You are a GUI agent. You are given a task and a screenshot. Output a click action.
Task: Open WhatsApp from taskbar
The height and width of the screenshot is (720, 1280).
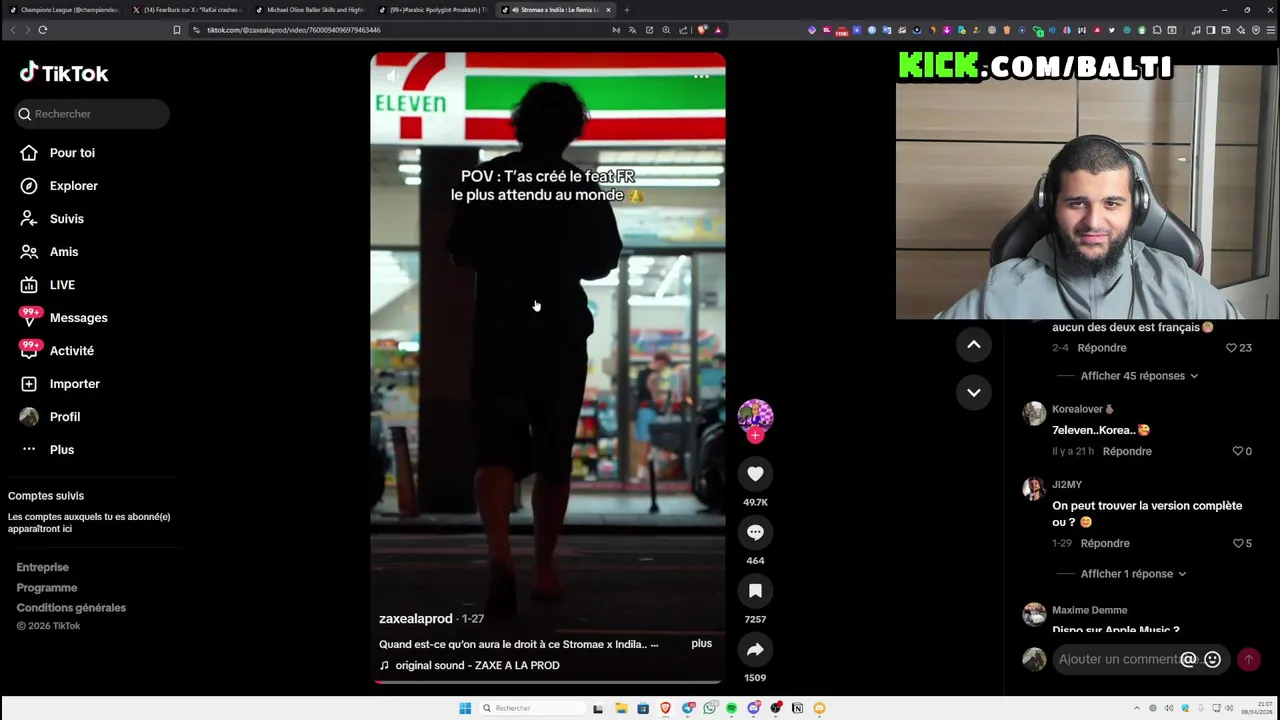[709, 708]
